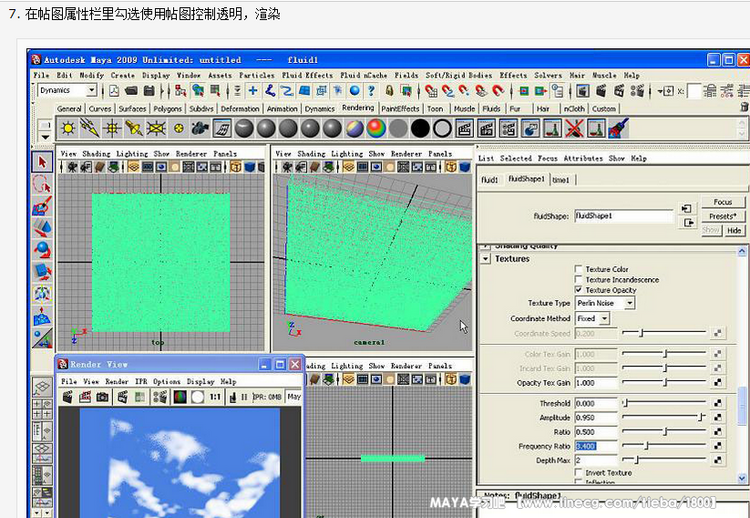Check the Invert Texture option
This screenshot has width=750, height=518.
(579, 473)
